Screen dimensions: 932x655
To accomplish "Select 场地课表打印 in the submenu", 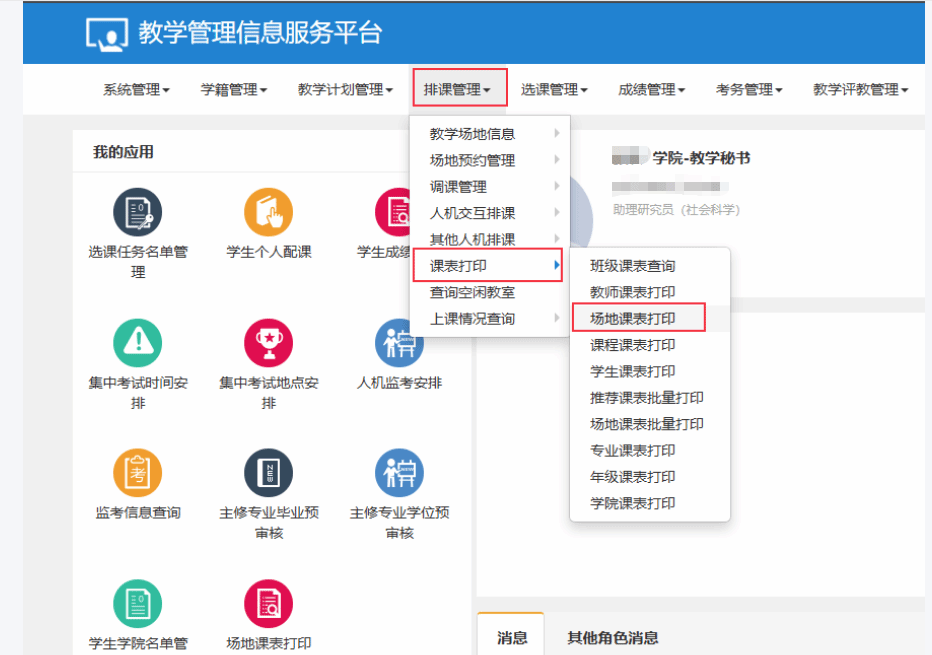I will tap(632, 319).
